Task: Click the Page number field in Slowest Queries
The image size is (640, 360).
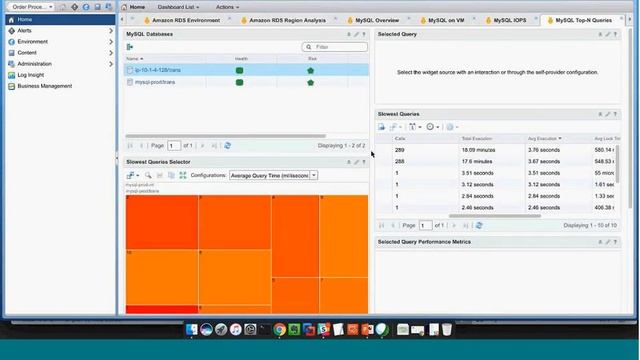Action: click(x=425, y=225)
